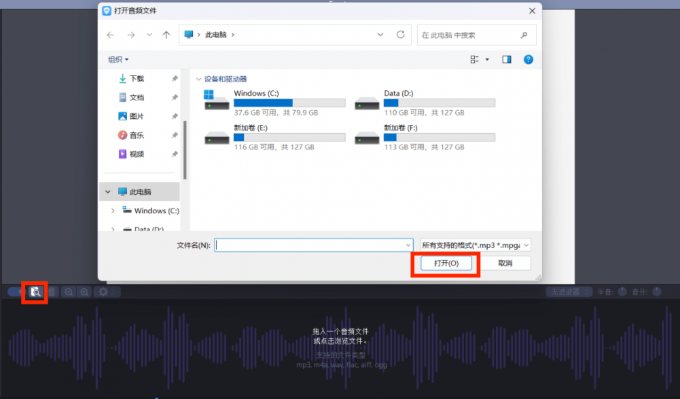680x399 pixels.
Task: Click the pin icon beside 下载
Action: click(x=174, y=78)
